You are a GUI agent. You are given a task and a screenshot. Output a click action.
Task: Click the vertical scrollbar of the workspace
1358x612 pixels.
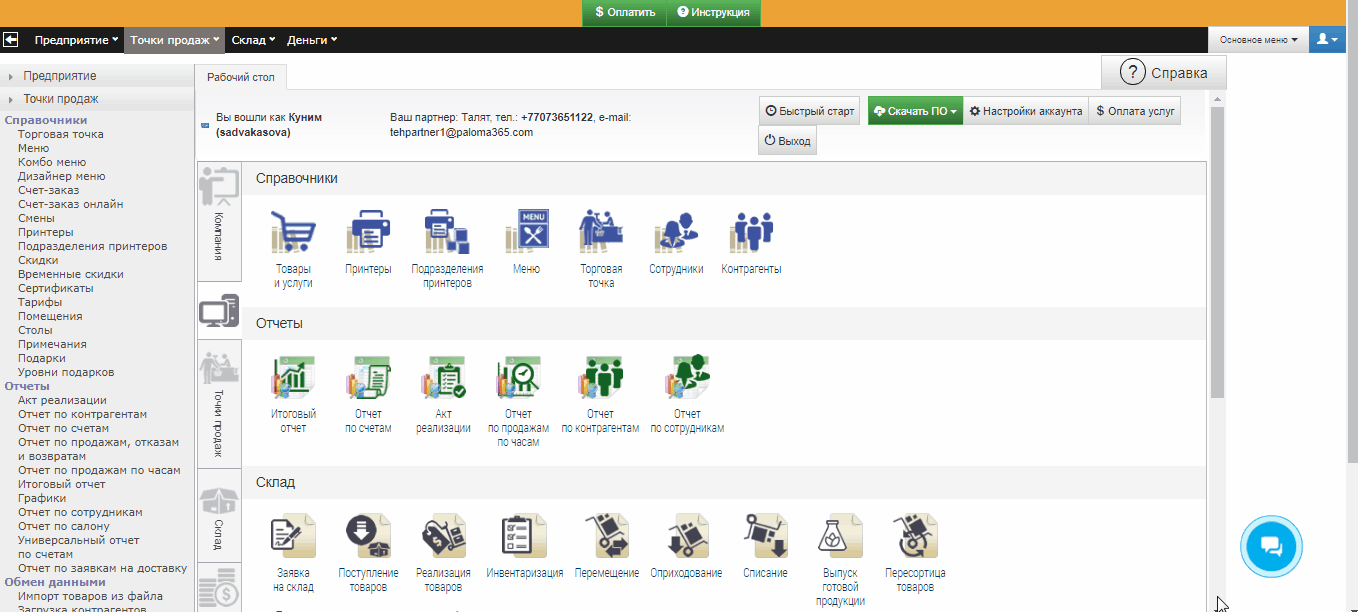(1216, 250)
